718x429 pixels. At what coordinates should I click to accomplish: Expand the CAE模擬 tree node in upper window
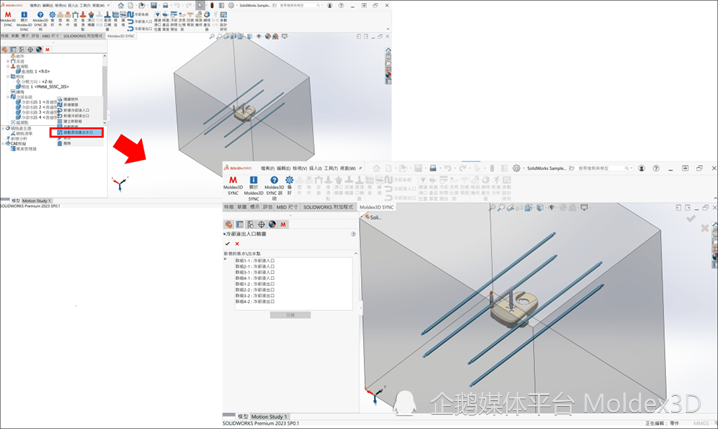[3, 143]
